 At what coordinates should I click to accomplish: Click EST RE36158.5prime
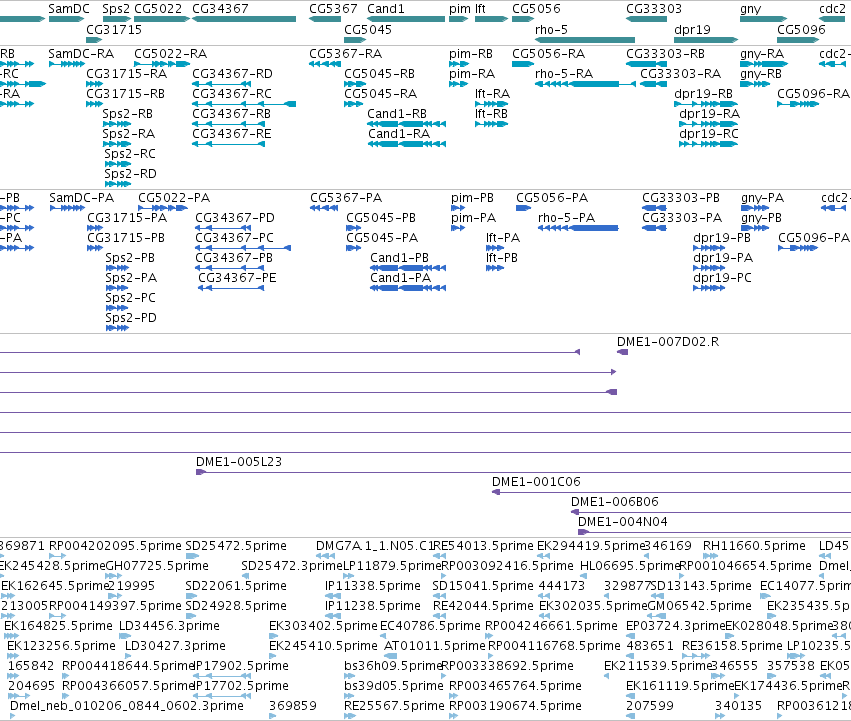tap(732, 646)
